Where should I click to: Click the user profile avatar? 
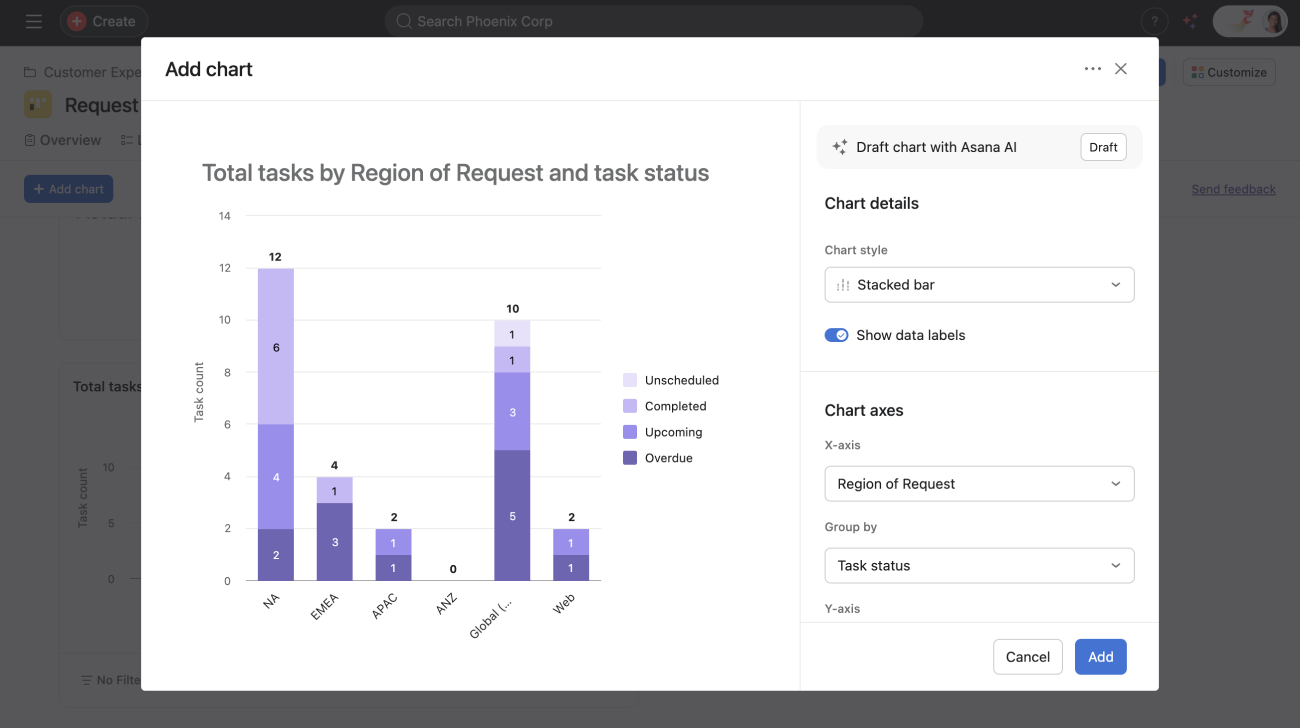point(1273,21)
